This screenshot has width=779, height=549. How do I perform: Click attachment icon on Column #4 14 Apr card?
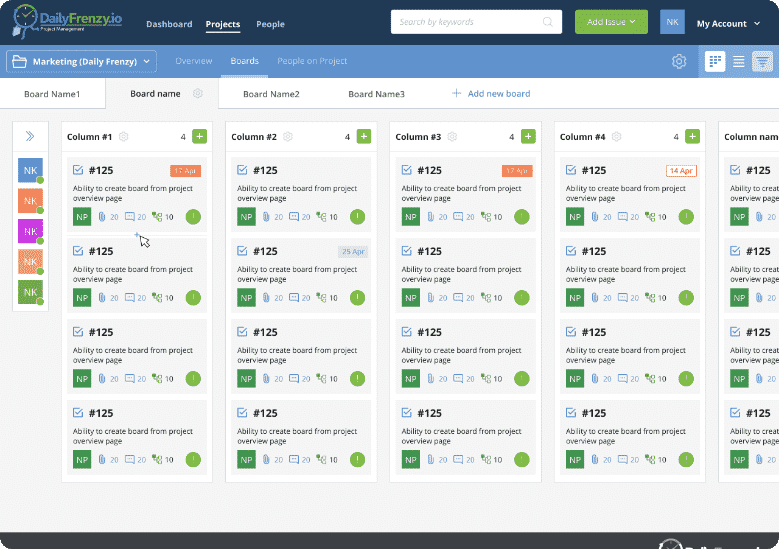point(595,217)
